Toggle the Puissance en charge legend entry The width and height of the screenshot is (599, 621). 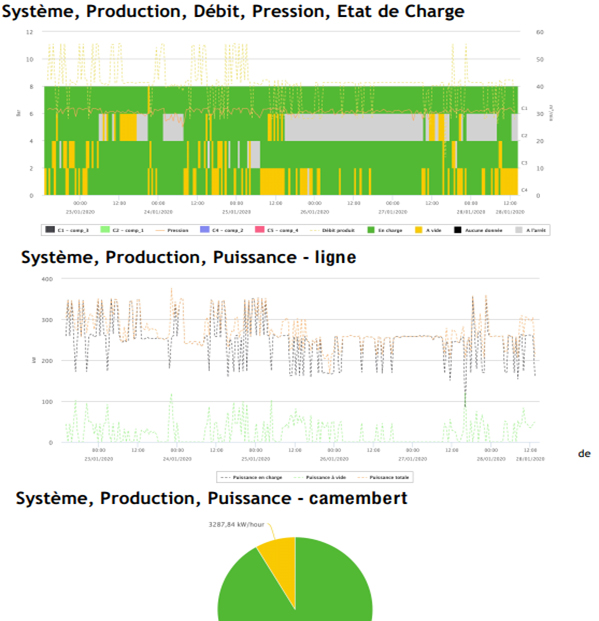coord(252,478)
